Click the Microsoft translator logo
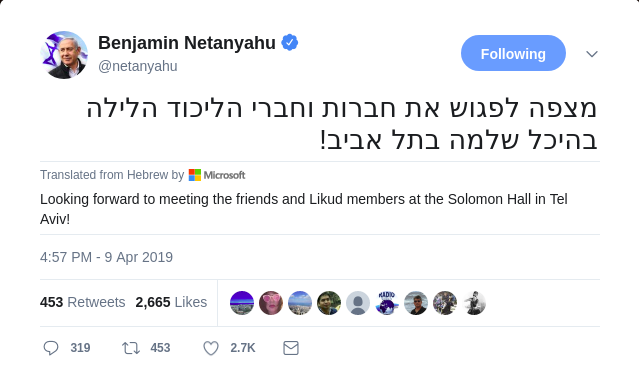Screen dimensions: 639x386 [x=217, y=175]
